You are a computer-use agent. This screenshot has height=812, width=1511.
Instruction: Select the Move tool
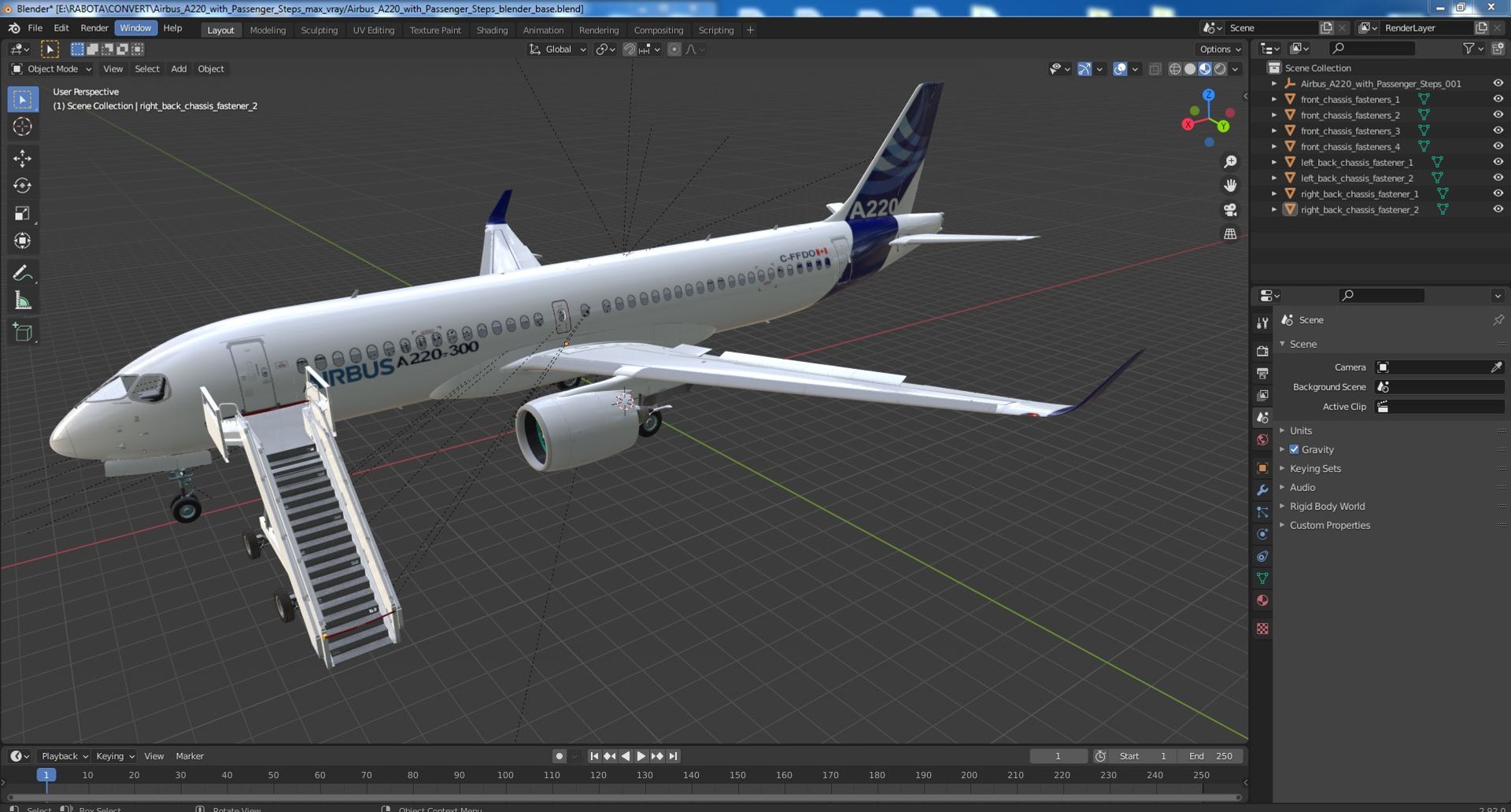22,158
